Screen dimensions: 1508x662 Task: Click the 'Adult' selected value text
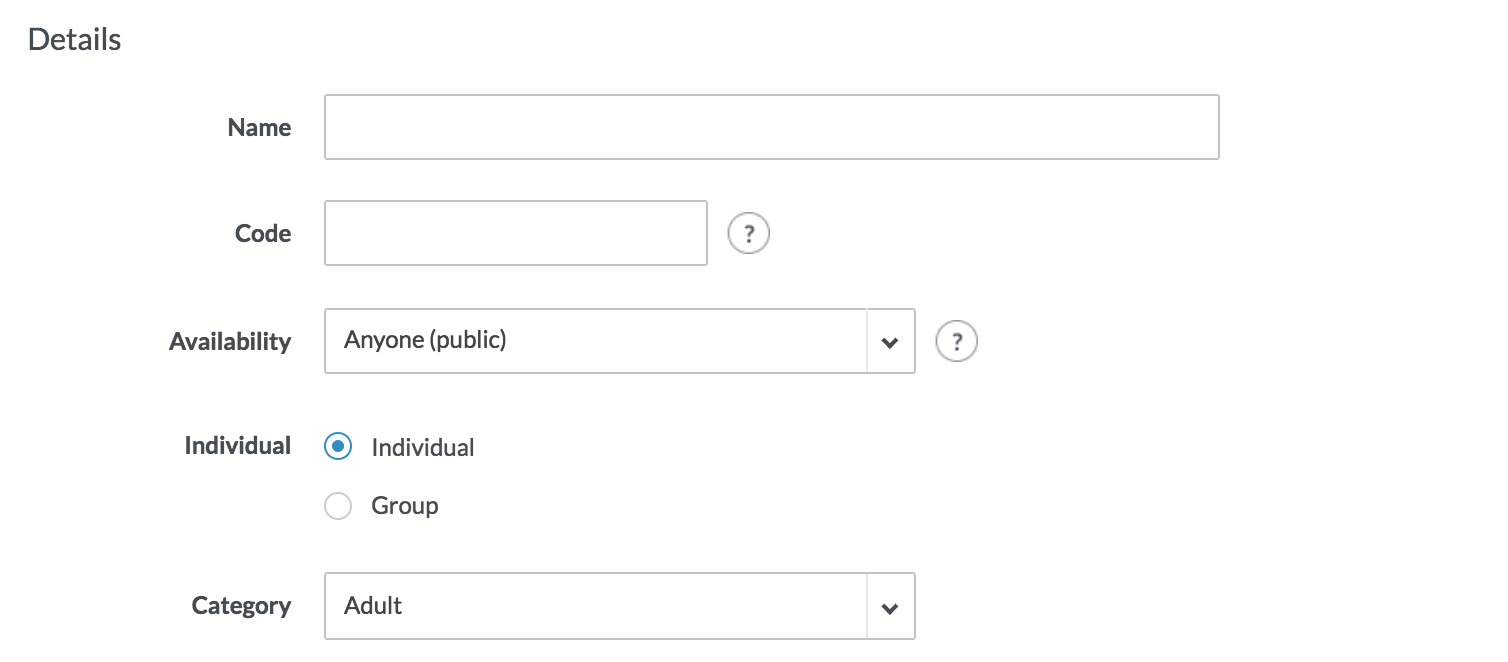click(x=373, y=606)
